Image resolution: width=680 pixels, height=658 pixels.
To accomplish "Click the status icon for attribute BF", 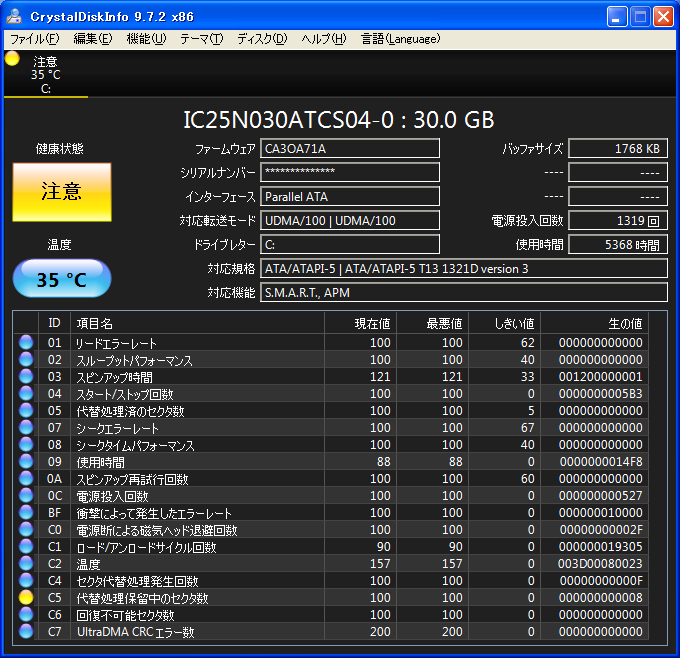I will click(26, 512).
